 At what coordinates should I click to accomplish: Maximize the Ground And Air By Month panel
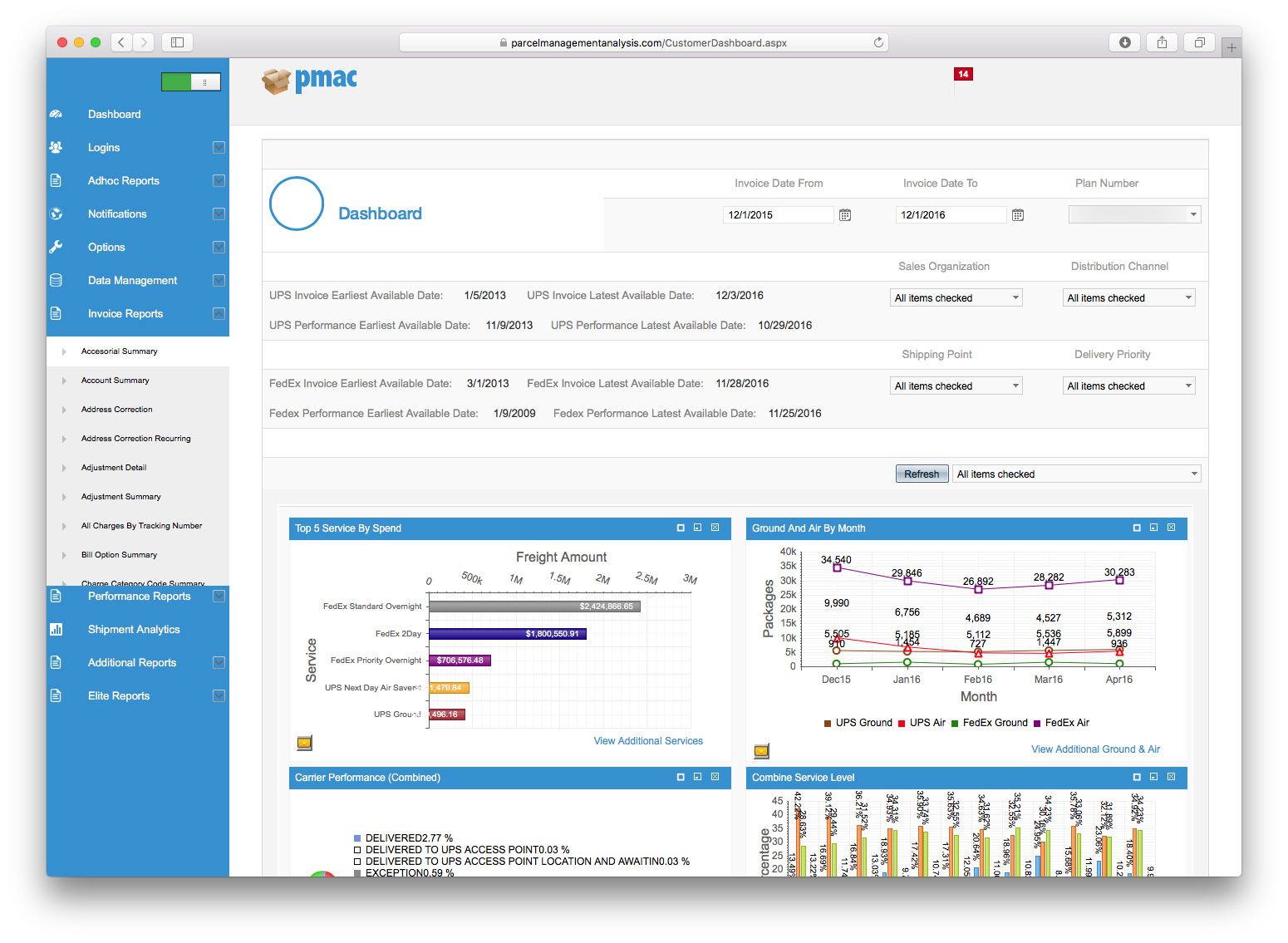[1153, 528]
